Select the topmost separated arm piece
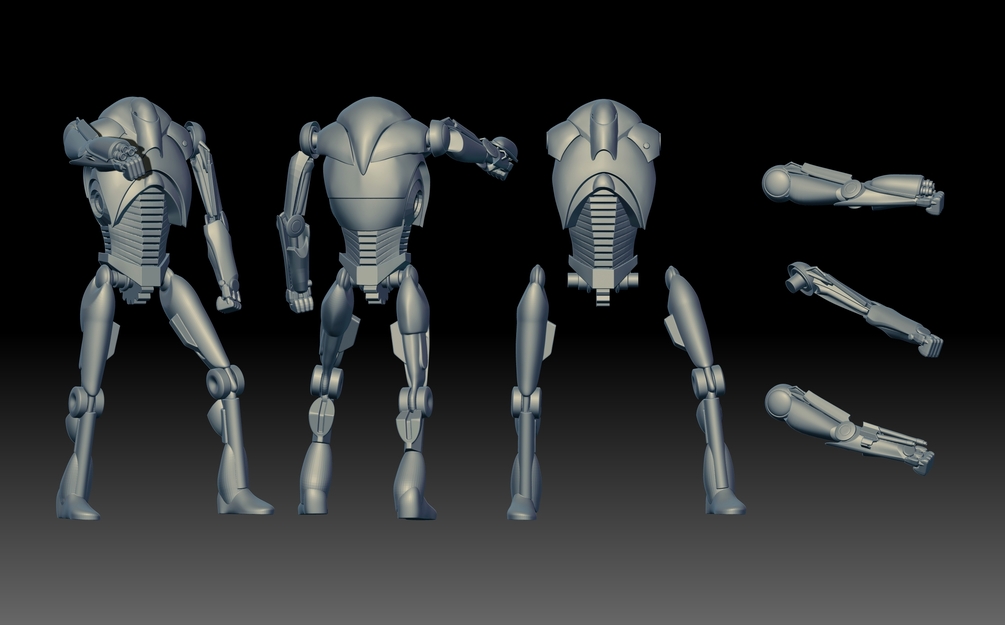Viewport: 1005px width, 625px height. coord(853,187)
